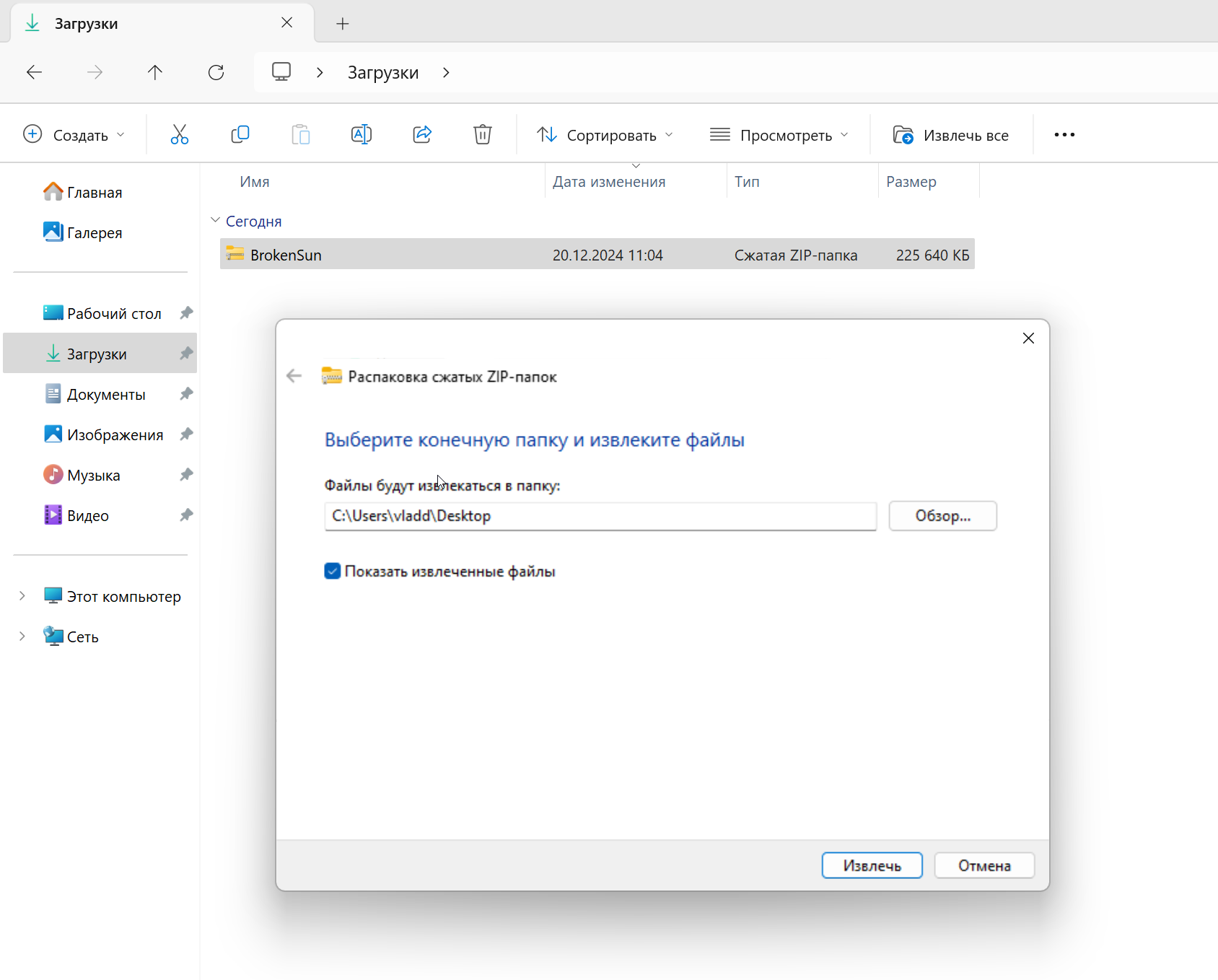The image size is (1218, 980).
Task: Click the Отмена button
Action: coord(984,865)
